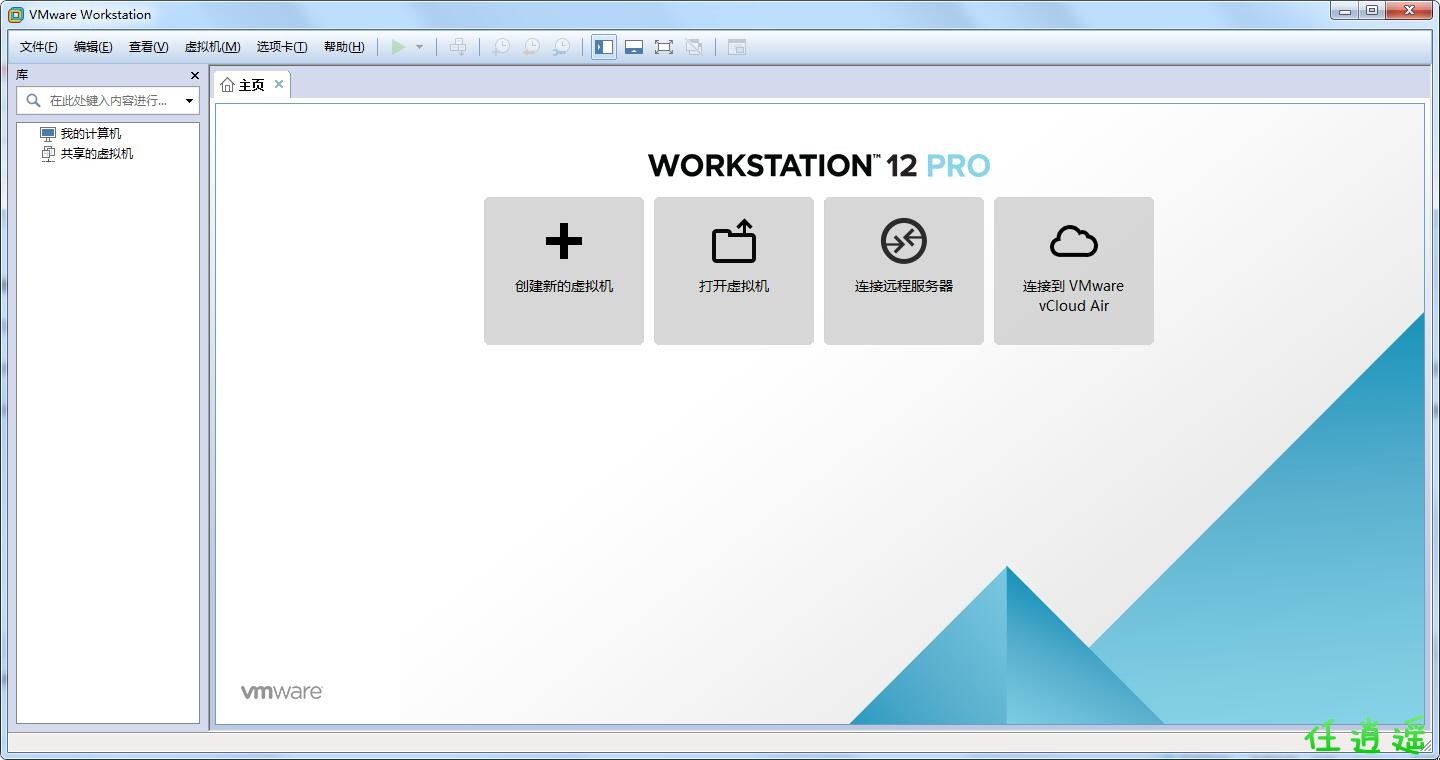This screenshot has width=1440, height=760.
Task: Open the 文件(F) menu
Action: click(39, 47)
